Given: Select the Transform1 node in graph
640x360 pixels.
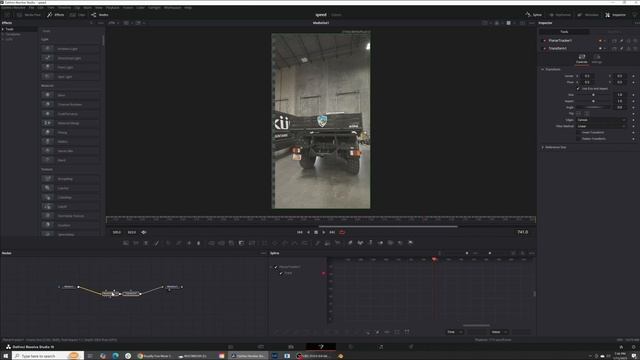Looking at the screenshot, I should pos(131,293).
